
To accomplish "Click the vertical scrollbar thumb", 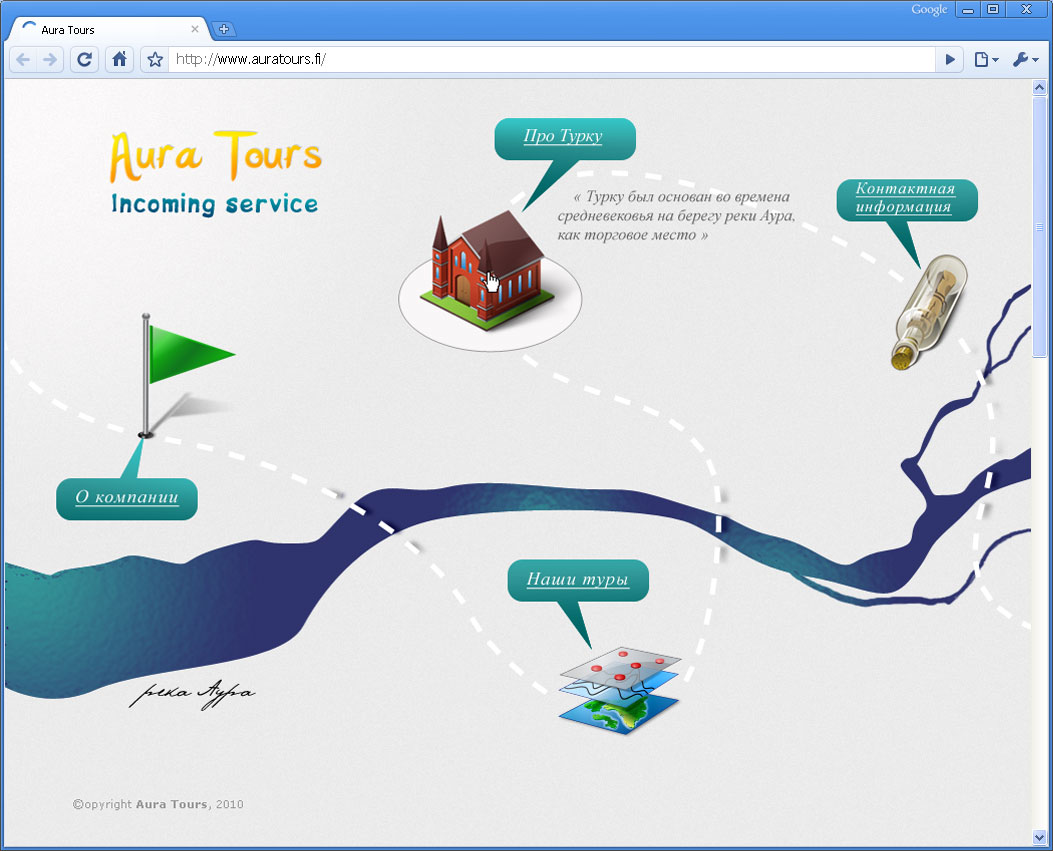I will pyautogui.click(x=1039, y=227).
